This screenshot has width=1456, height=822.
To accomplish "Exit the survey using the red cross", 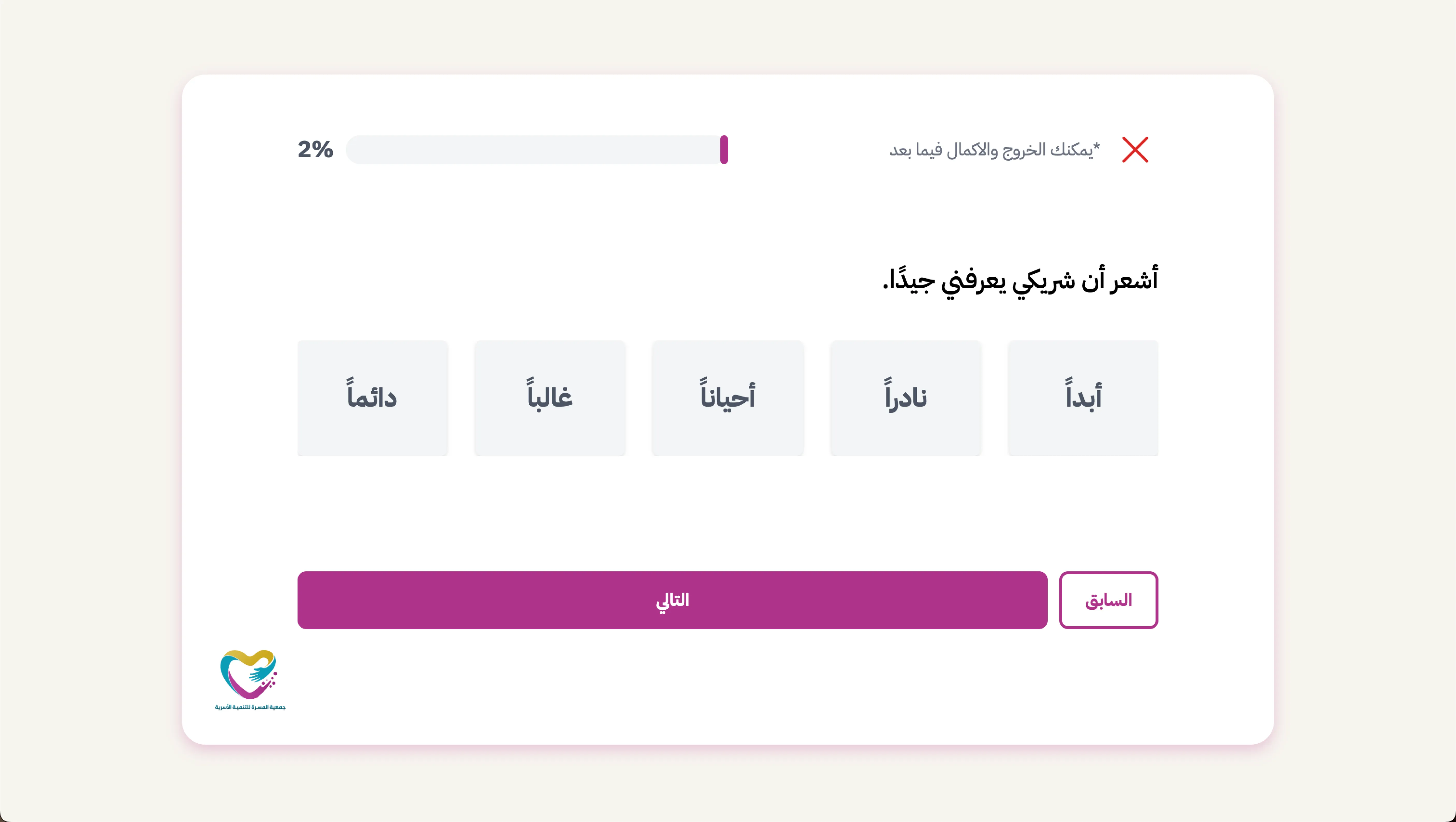I will (1136, 149).
